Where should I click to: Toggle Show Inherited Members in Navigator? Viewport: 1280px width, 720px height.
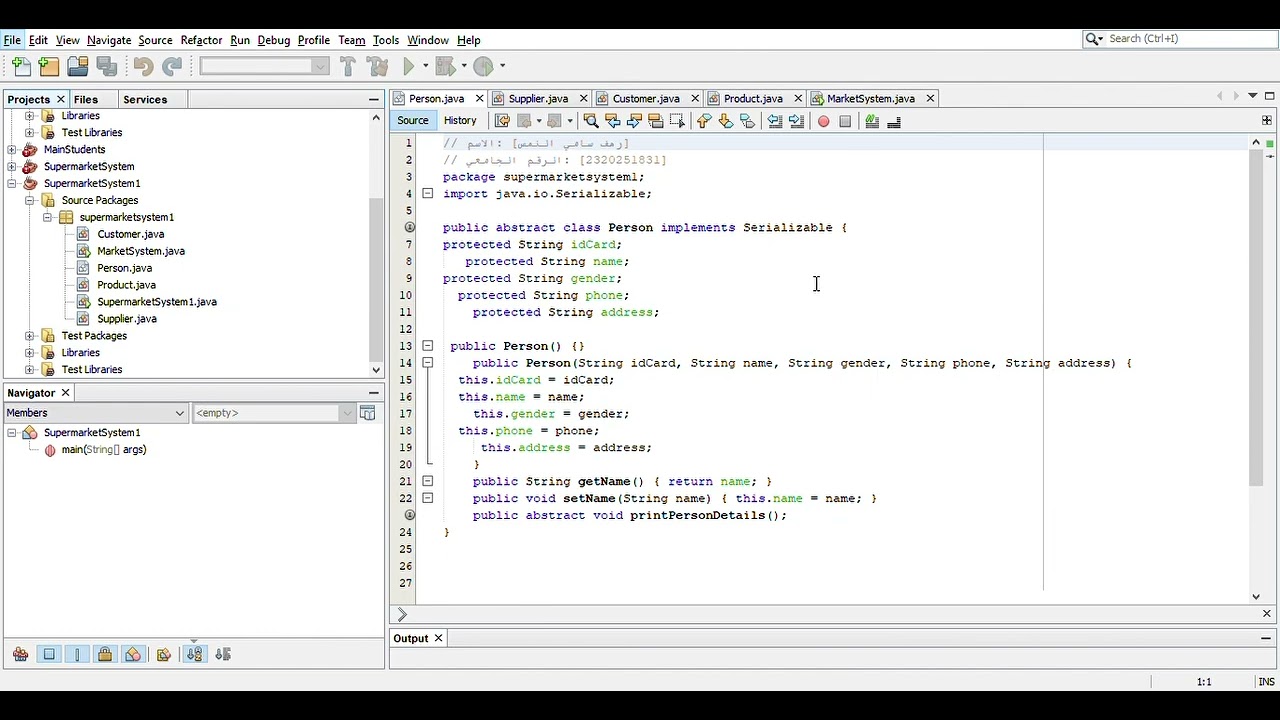pyautogui.click(x=20, y=654)
